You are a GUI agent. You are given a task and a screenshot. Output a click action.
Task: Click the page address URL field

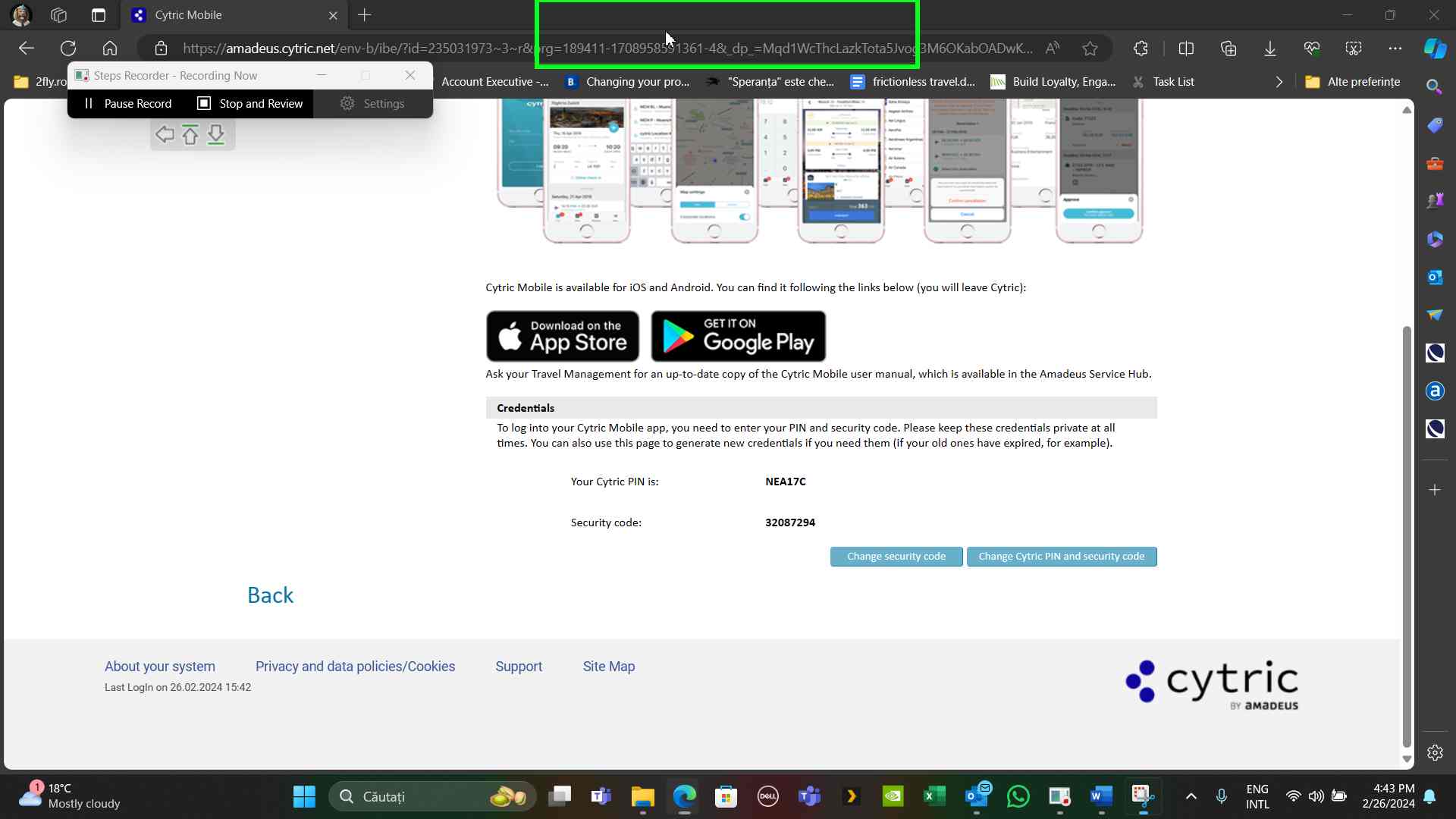pyautogui.click(x=607, y=49)
